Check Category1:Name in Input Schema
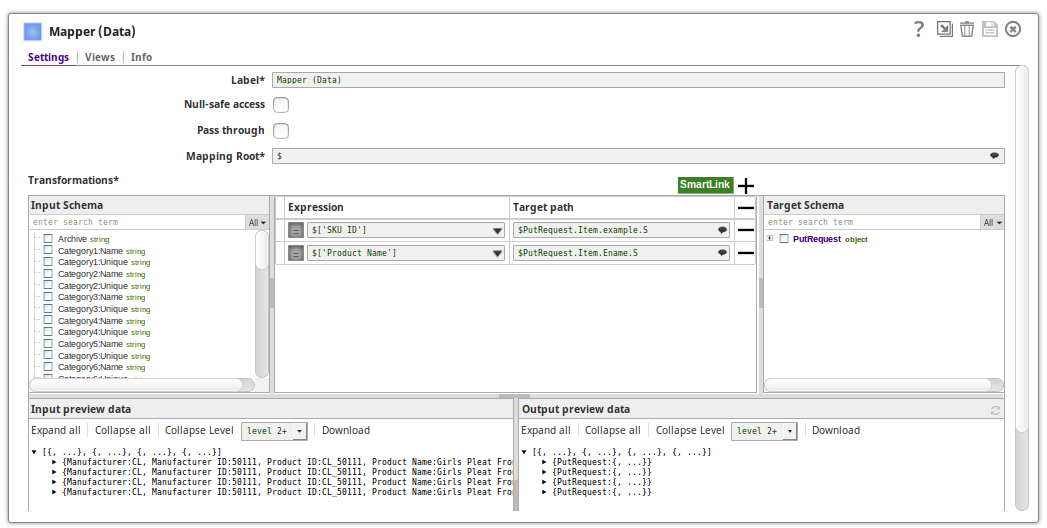This screenshot has width=1047, height=528. 48,250
